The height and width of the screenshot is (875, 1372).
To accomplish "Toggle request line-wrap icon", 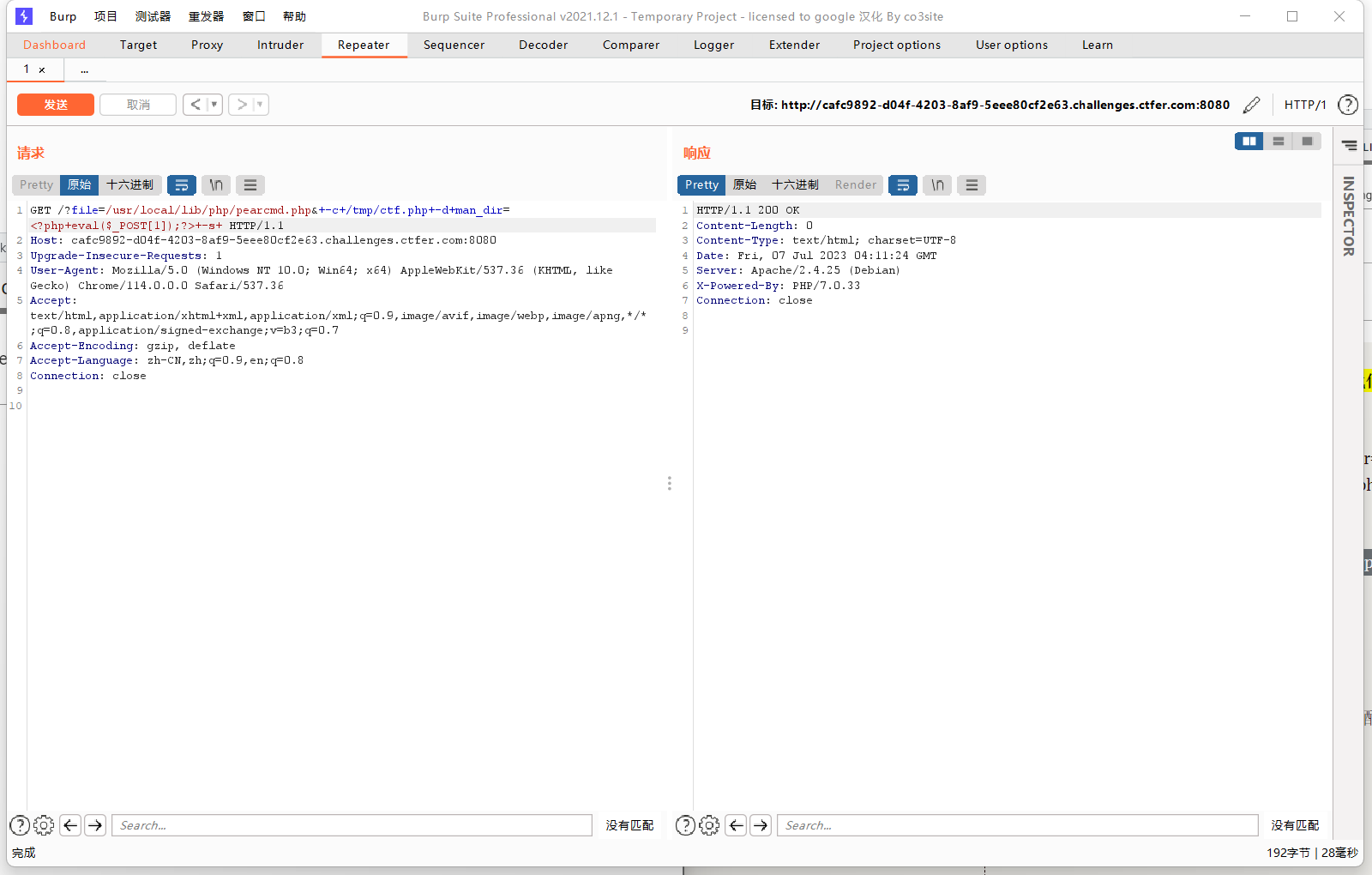I will pos(182,184).
